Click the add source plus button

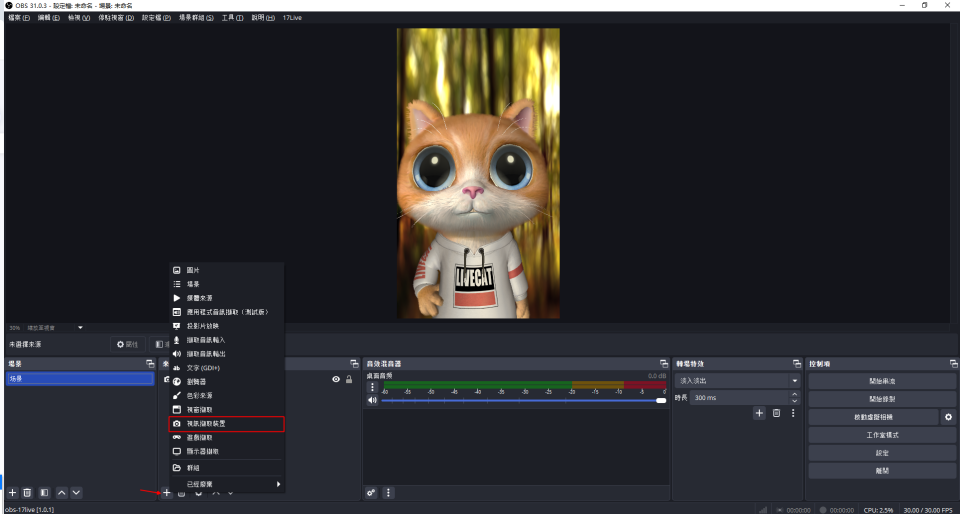click(166, 492)
